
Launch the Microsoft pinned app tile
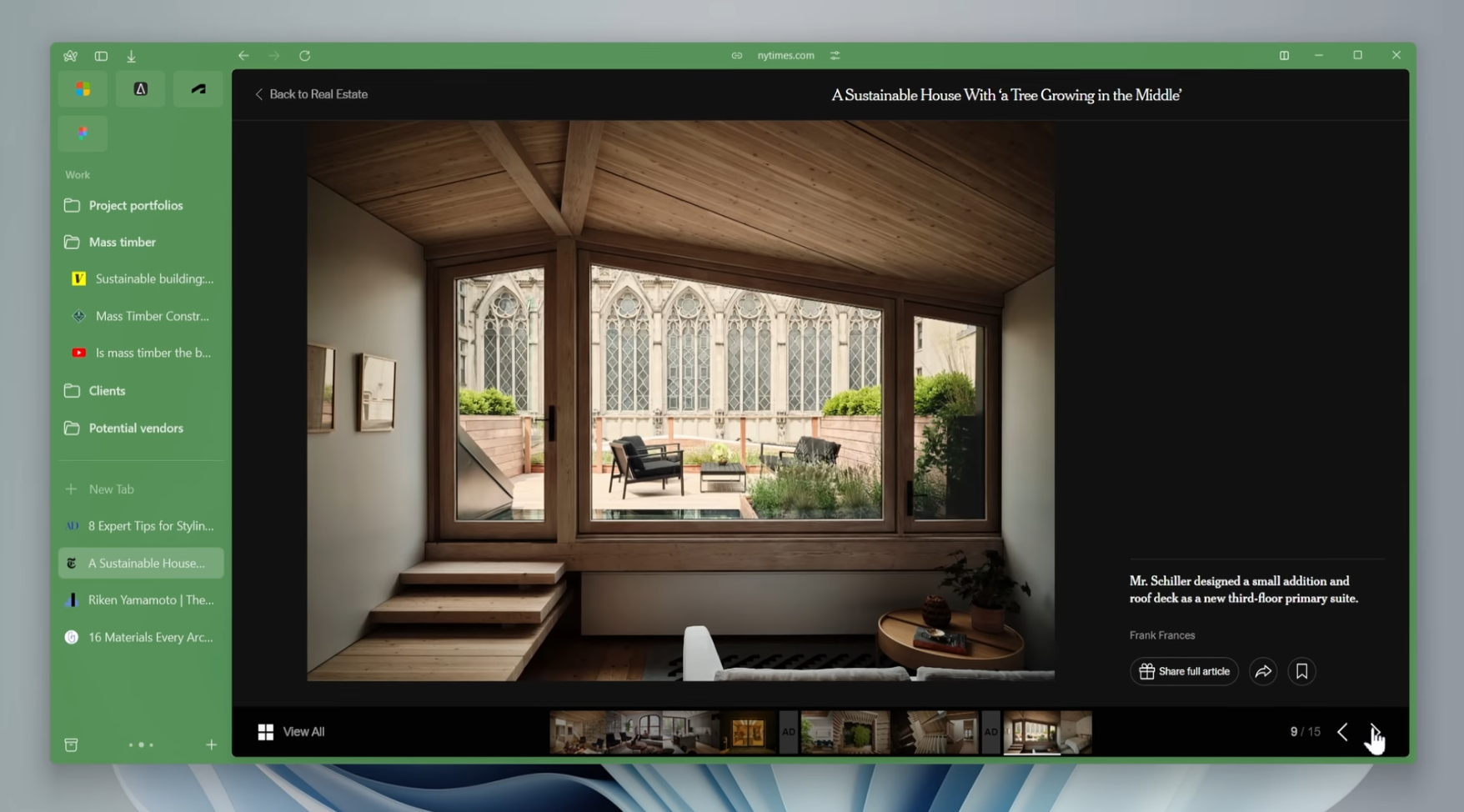82,88
